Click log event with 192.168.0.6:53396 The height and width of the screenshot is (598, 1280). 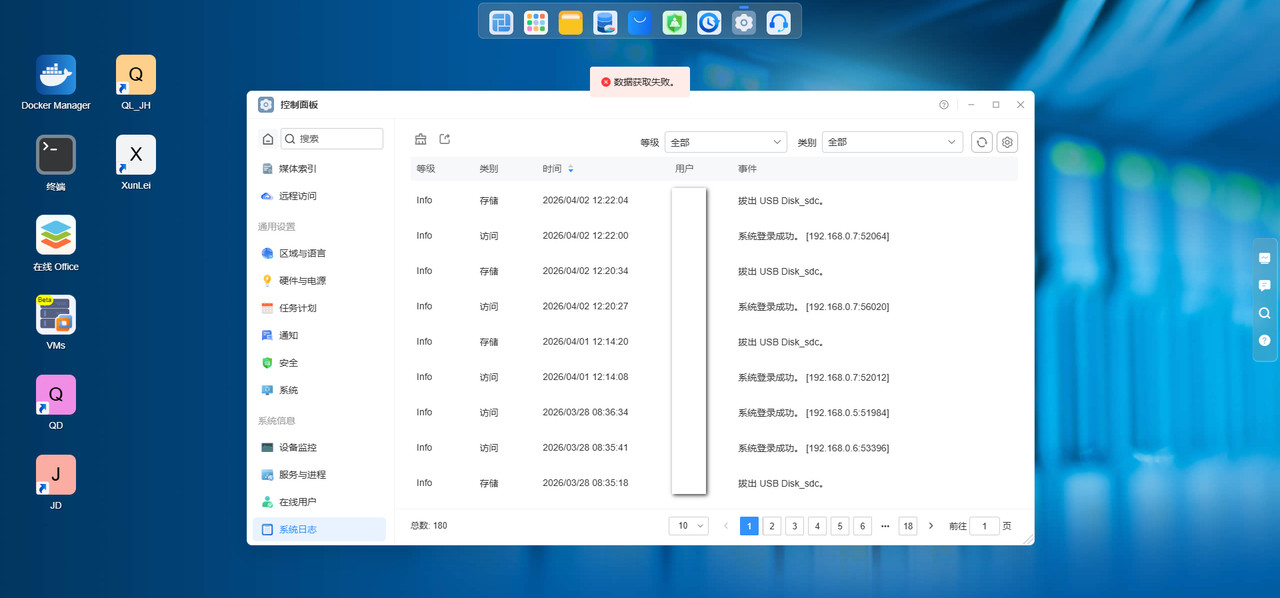pyautogui.click(x=714, y=448)
